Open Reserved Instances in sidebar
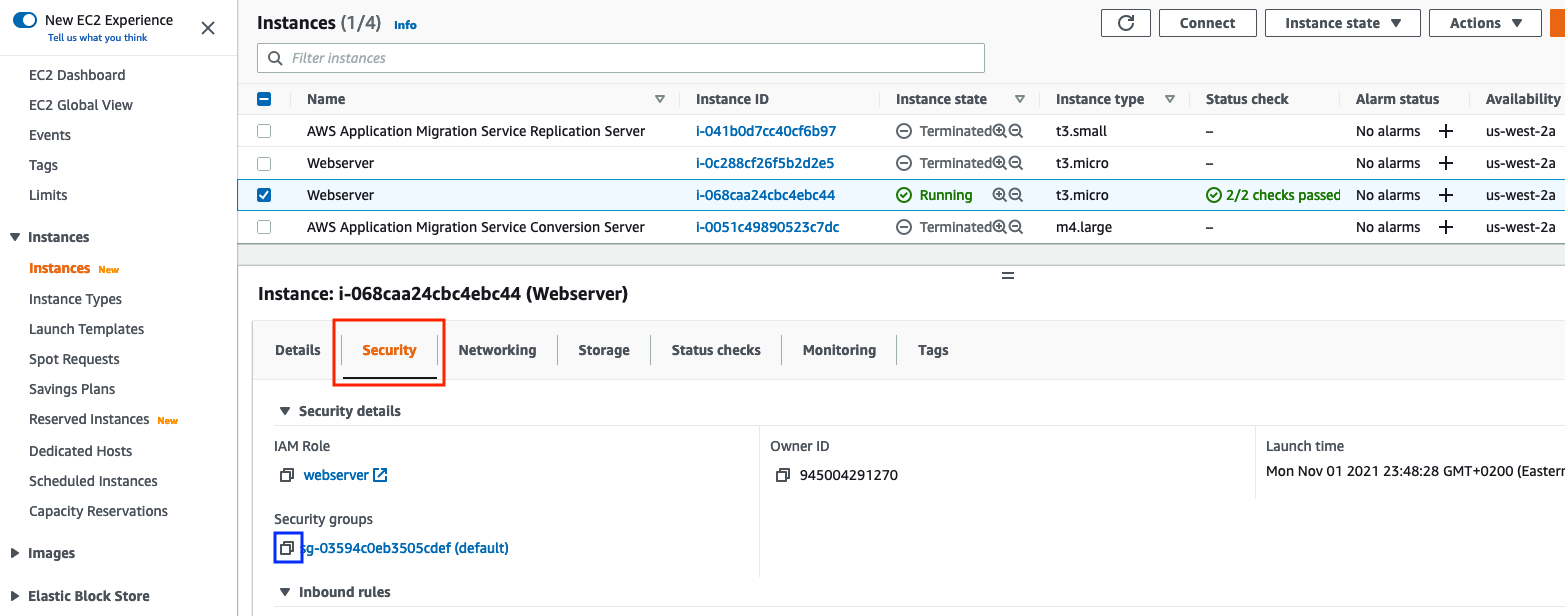Image resolution: width=1565 pixels, height=616 pixels. pos(89,419)
